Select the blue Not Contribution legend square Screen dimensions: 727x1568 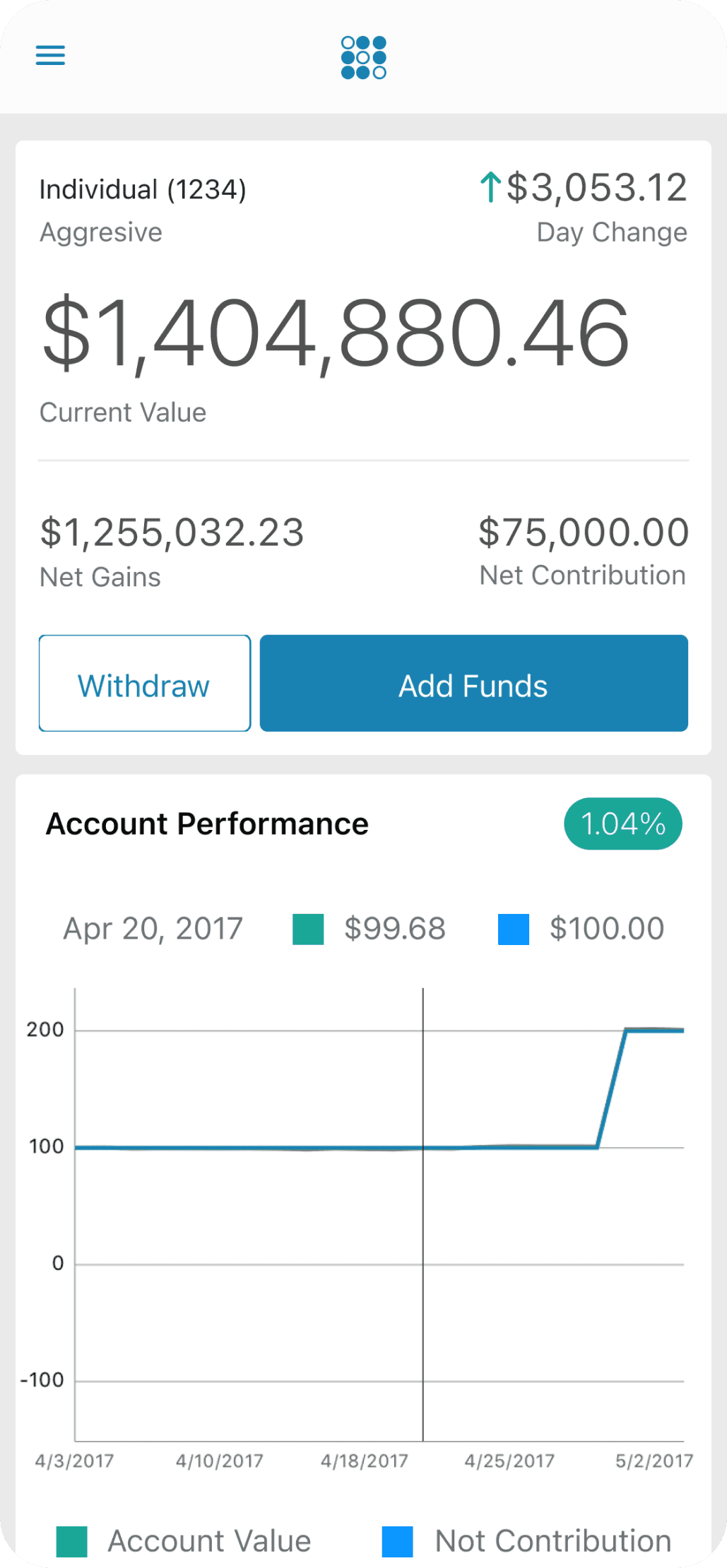pyautogui.click(x=397, y=1541)
